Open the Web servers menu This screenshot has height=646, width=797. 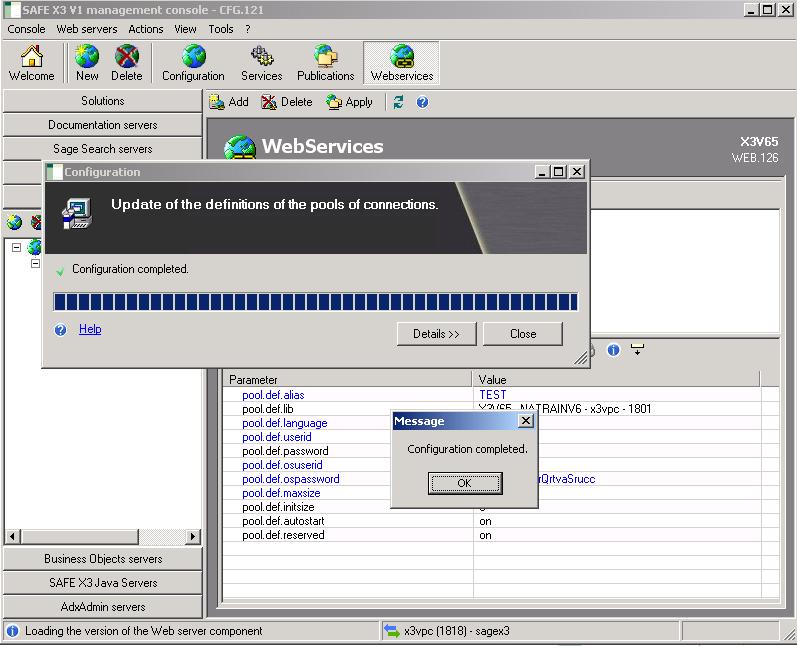87,29
